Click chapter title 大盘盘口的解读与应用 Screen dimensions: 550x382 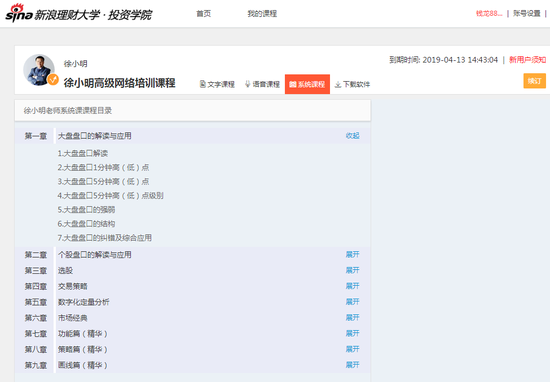click(x=95, y=136)
